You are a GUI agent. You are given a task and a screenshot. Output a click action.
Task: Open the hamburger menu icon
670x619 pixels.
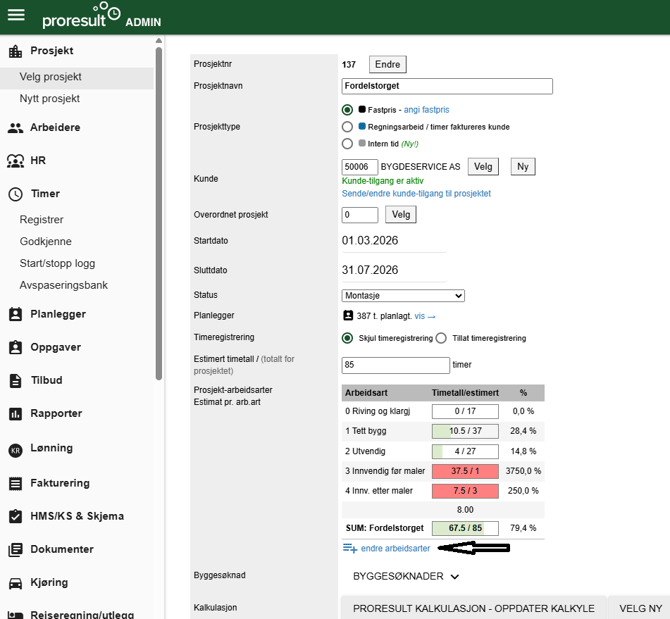(16, 15)
